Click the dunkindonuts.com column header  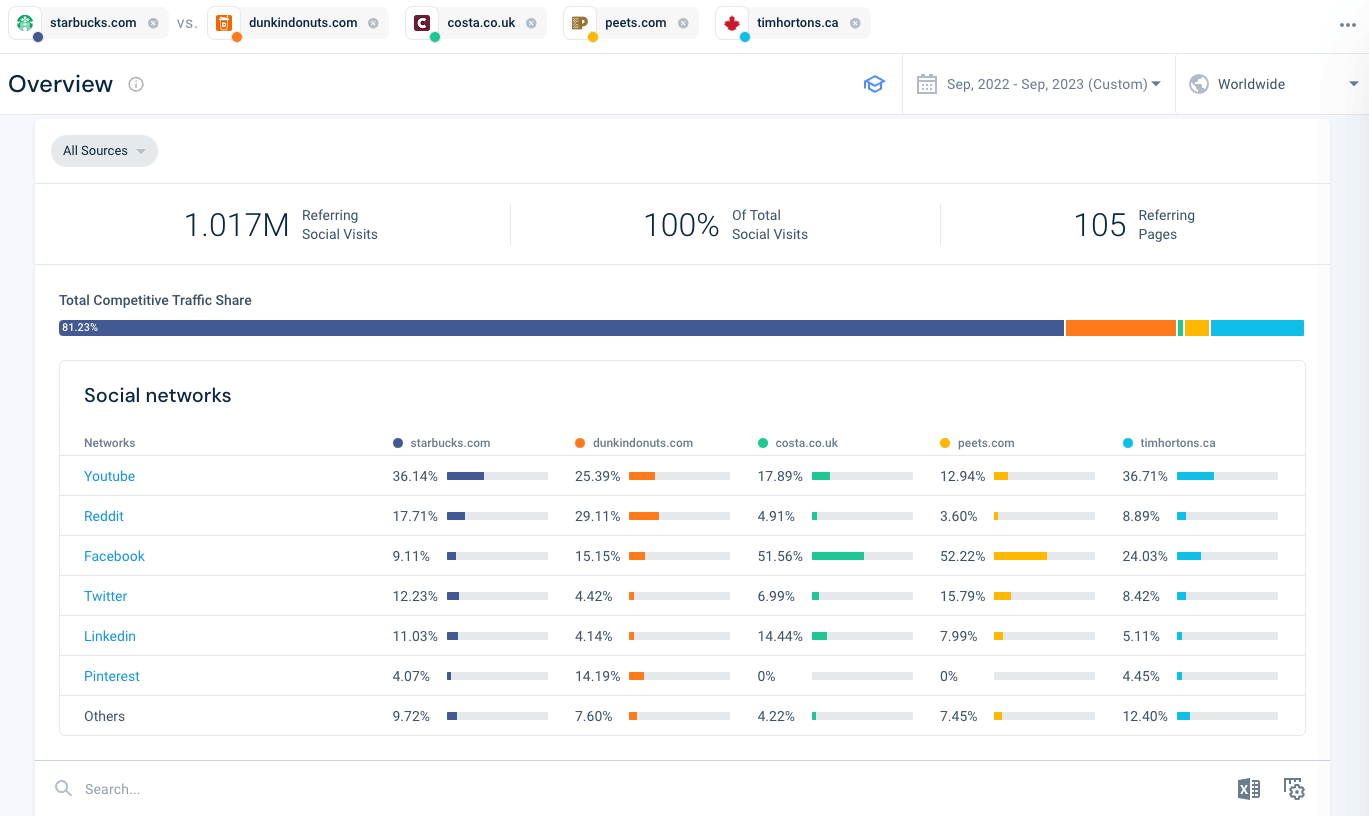(x=634, y=443)
